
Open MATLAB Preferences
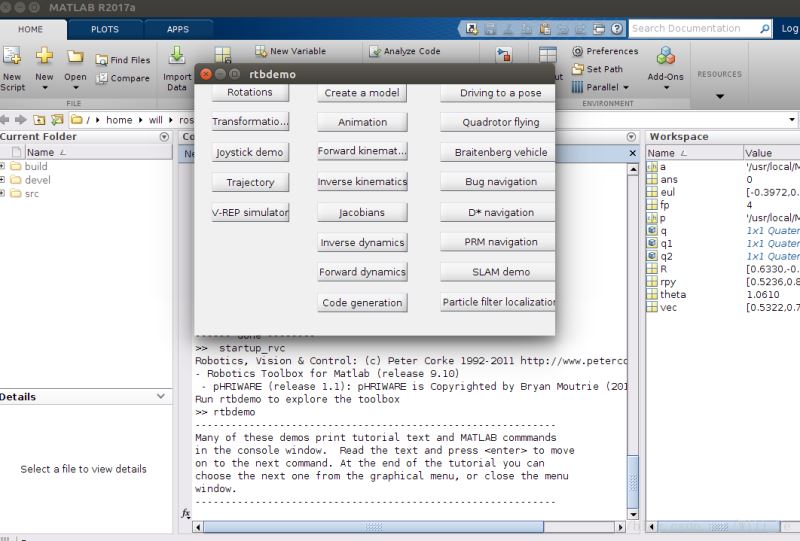click(x=604, y=51)
